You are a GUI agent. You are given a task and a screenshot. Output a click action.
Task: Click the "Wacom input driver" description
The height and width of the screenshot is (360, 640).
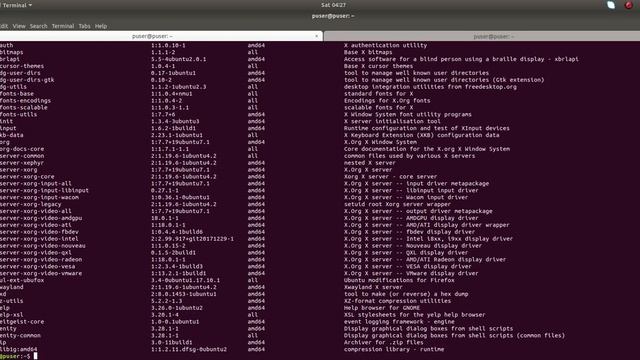click(406, 198)
